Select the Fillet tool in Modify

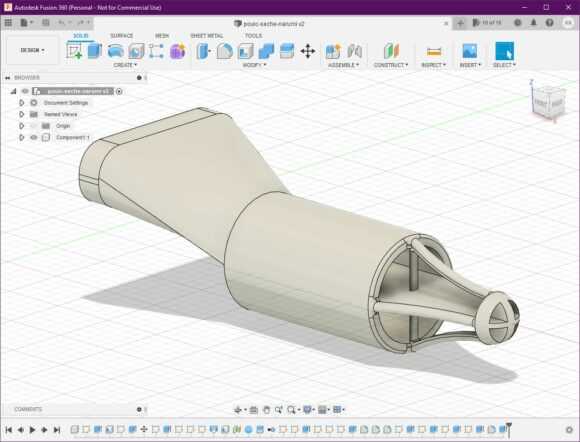[x=225, y=51]
